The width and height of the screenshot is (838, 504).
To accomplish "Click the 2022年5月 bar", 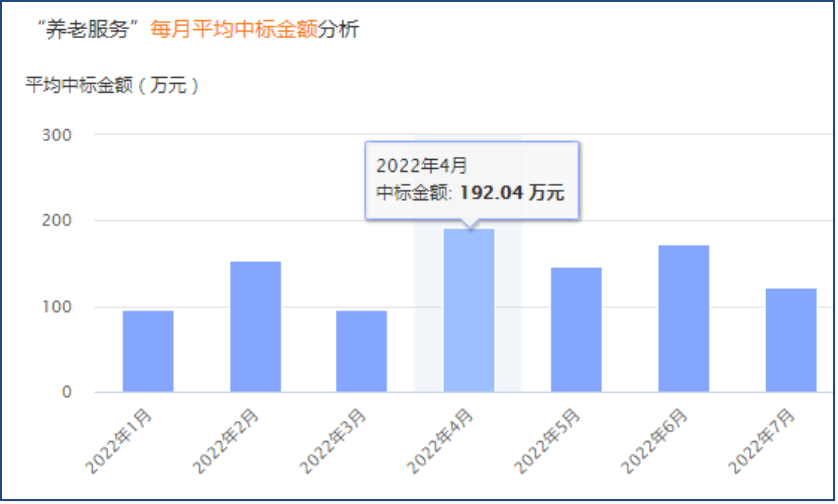I will pos(576,330).
